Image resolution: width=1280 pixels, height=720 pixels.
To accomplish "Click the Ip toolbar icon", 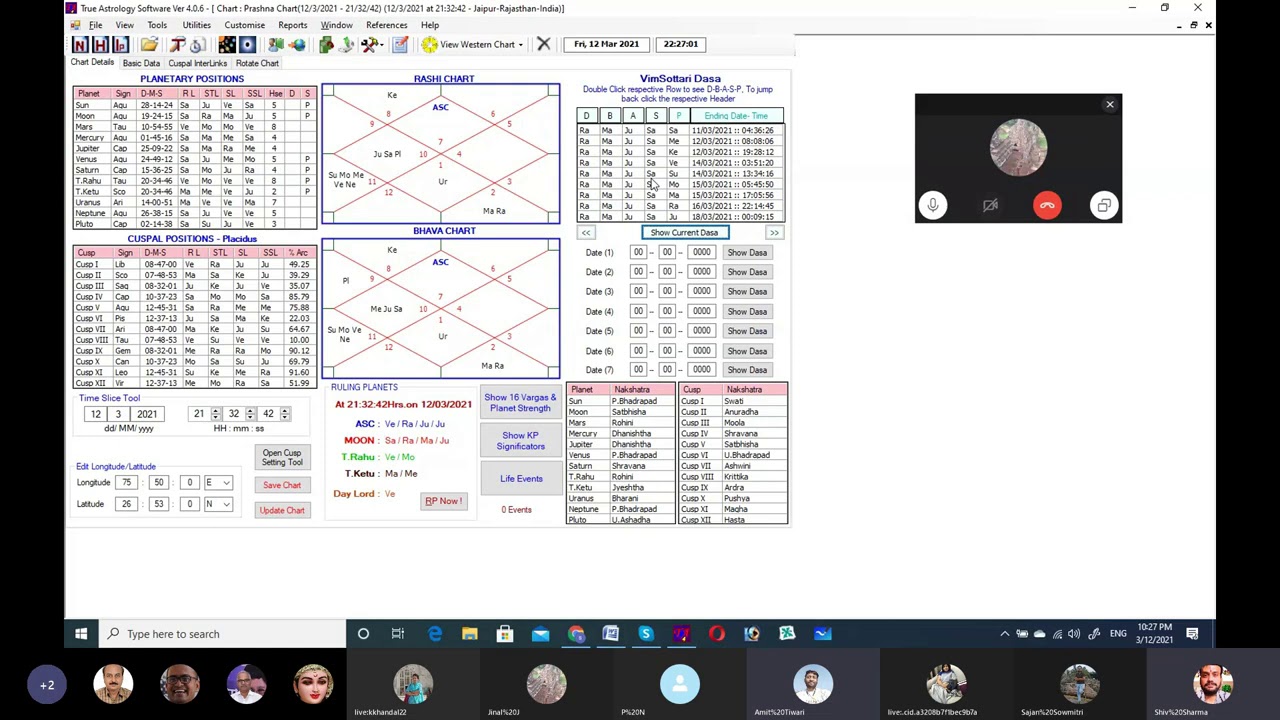I will 121,44.
